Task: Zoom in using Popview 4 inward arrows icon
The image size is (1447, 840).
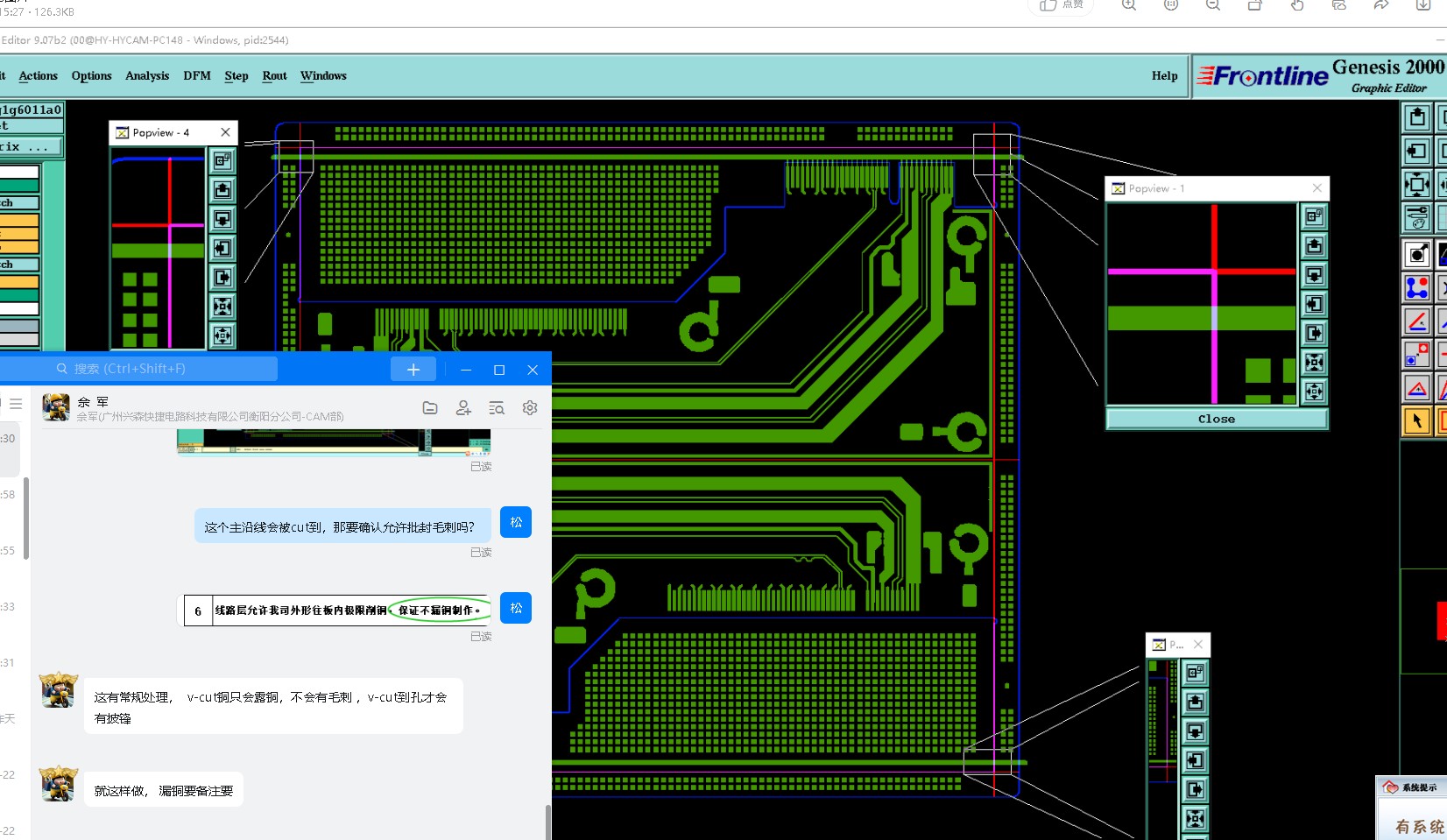Action: [x=222, y=307]
